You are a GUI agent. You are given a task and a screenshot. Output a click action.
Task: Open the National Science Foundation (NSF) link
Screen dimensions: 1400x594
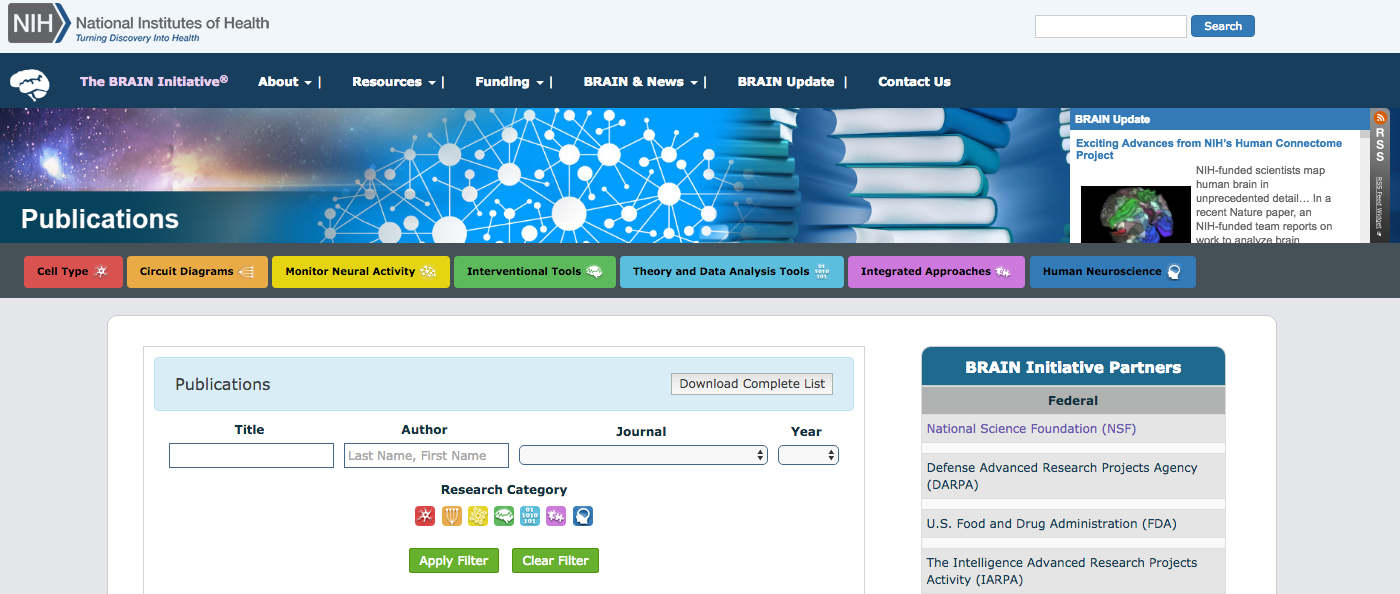coord(1031,429)
